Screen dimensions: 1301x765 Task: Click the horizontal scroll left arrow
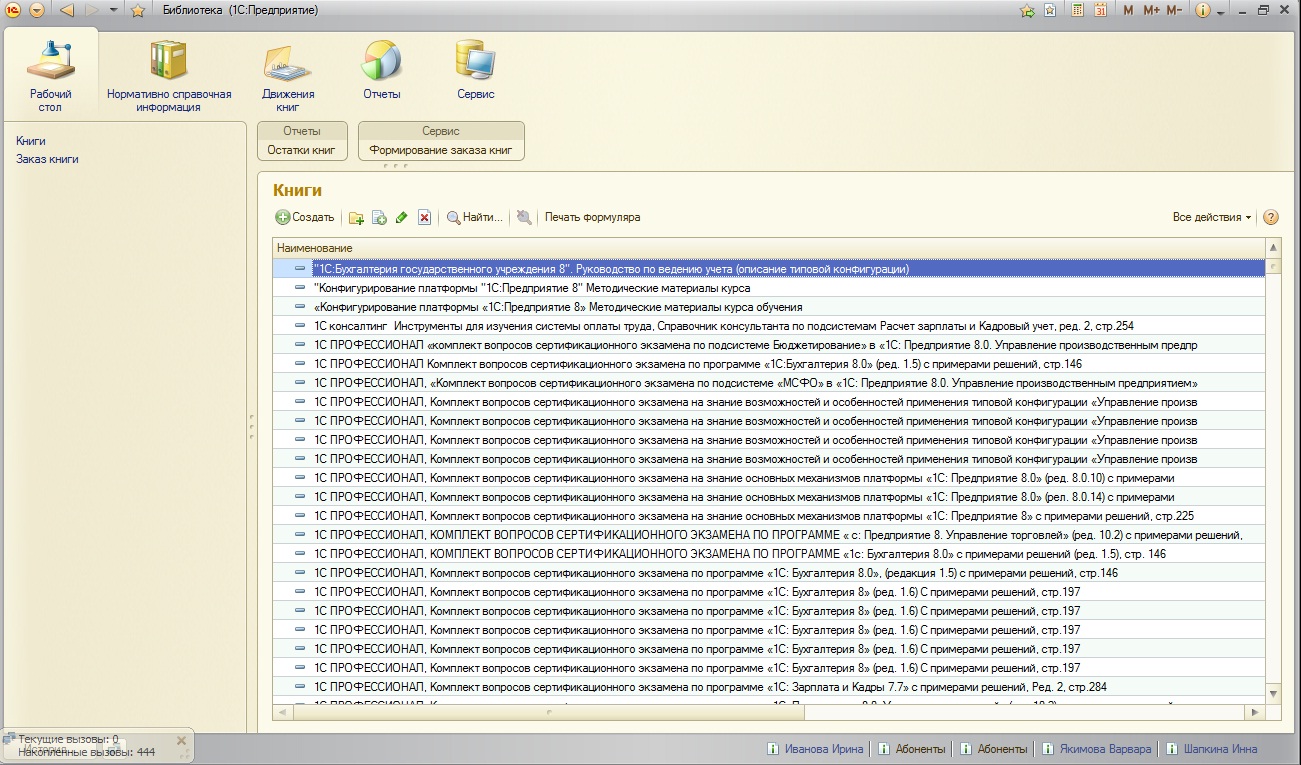click(x=281, y=712)
